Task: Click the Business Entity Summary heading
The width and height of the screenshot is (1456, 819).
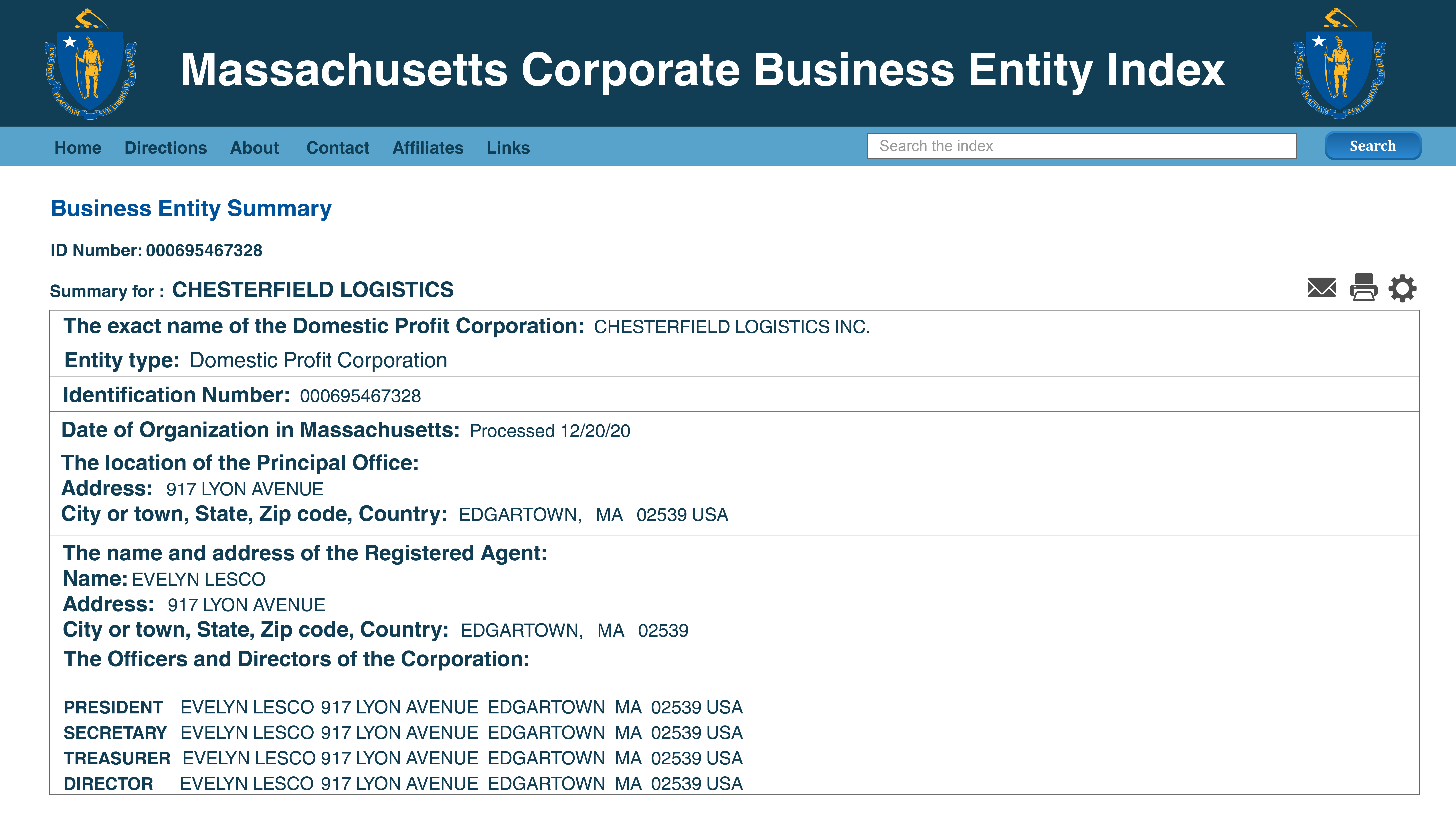Action: pyautogui.click(x=191, y=209)
